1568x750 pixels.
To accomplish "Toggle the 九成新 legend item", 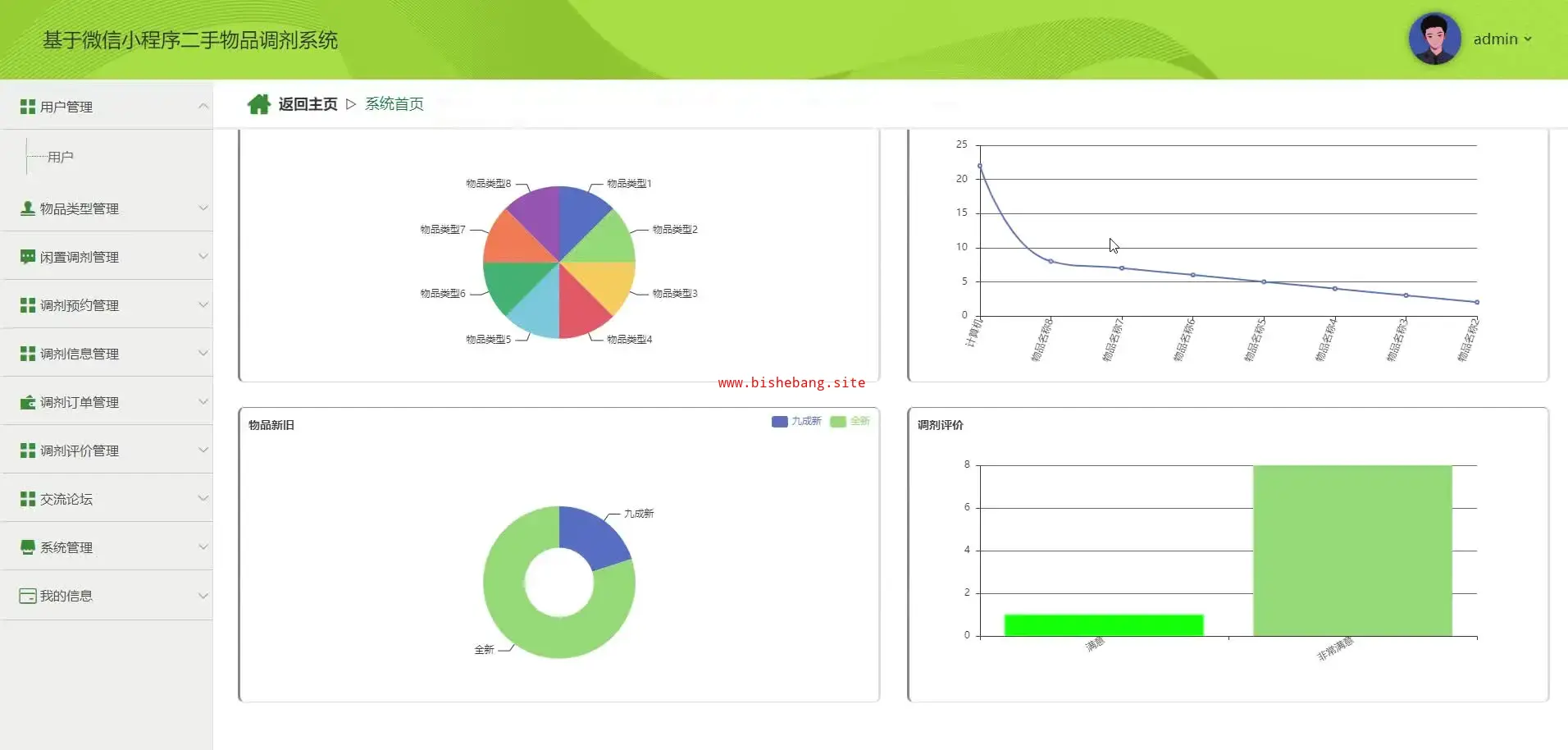I will pyautogui.click(x=796, y=421).
